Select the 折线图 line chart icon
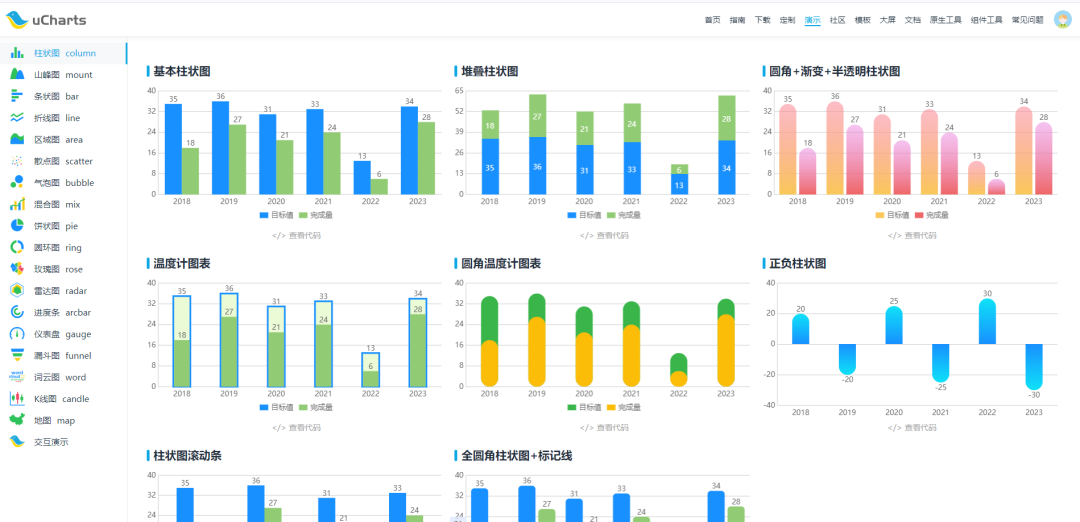 click(x=17, y=118)
